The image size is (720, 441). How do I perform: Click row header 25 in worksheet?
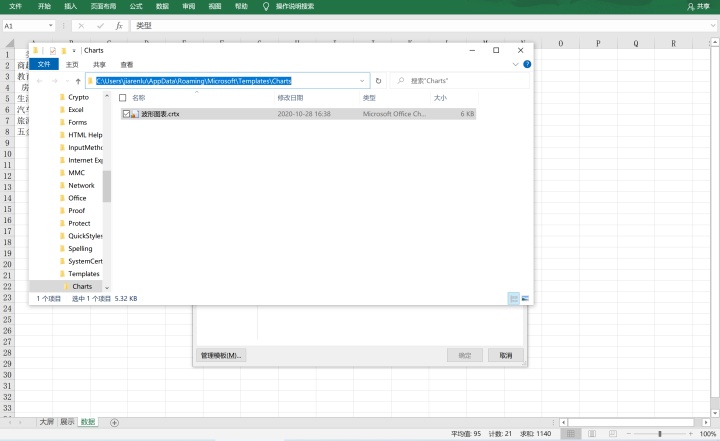pos(7,320)
